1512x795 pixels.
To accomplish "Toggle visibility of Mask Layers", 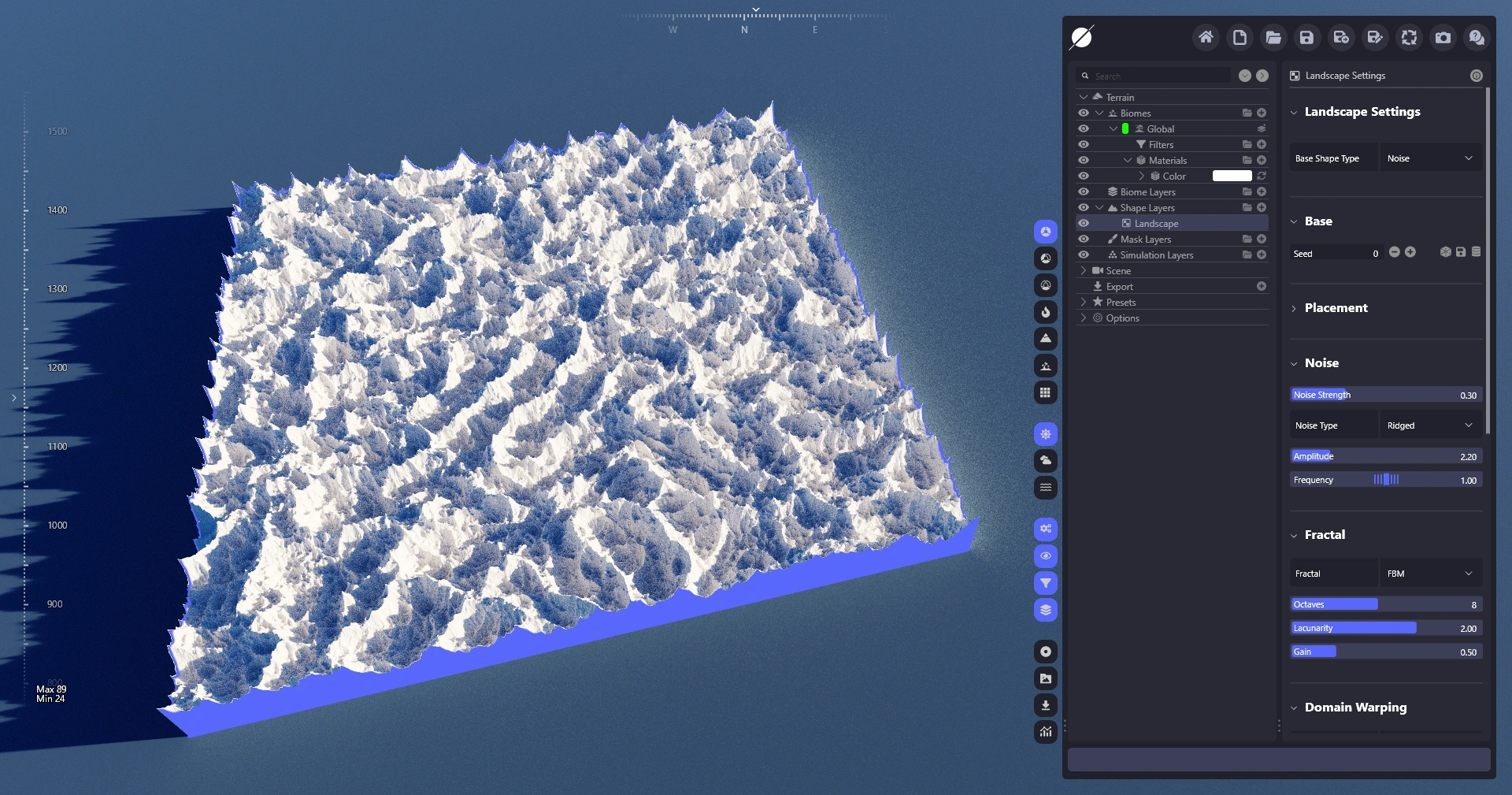I will coord(1084,240).
